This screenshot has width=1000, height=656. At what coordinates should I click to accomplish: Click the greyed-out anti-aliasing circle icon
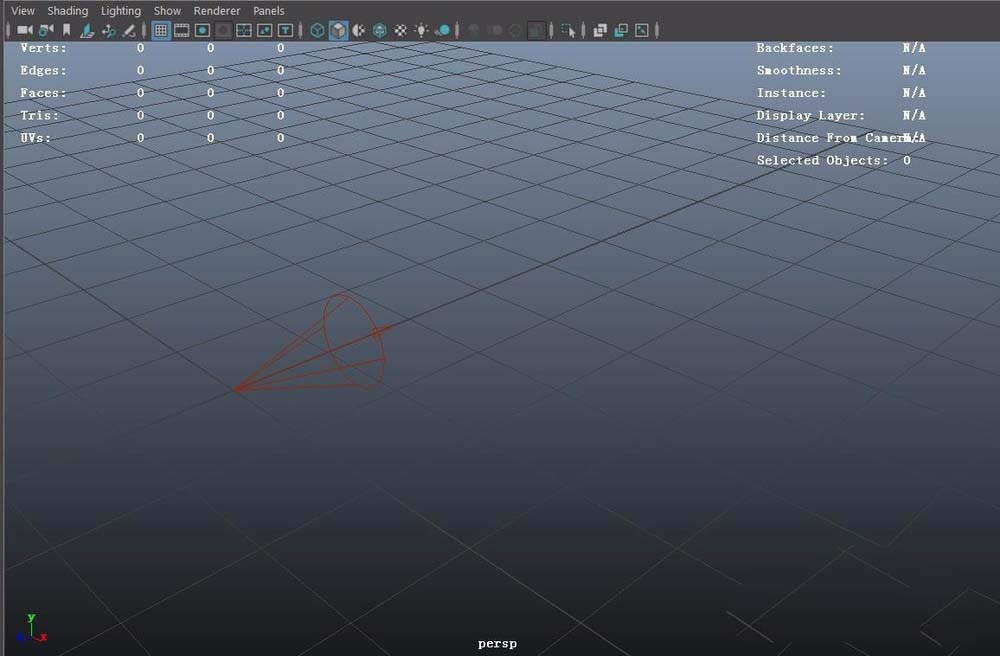coord(515,30)
